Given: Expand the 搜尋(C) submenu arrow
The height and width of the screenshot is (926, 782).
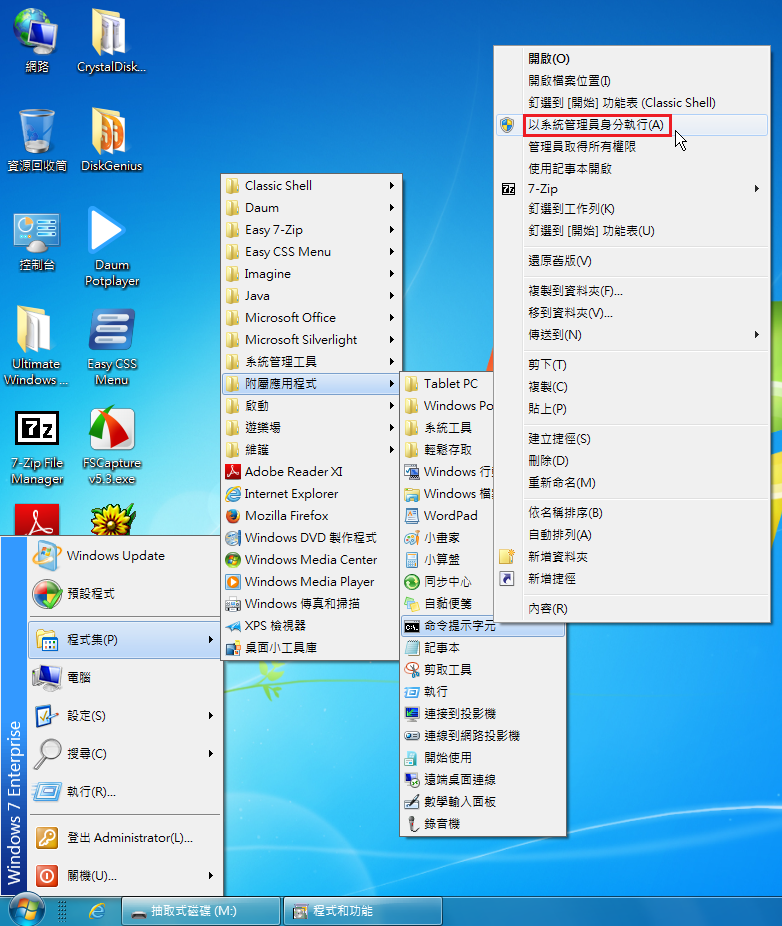Looking at the screenshot, I should (x=211, y=754).
